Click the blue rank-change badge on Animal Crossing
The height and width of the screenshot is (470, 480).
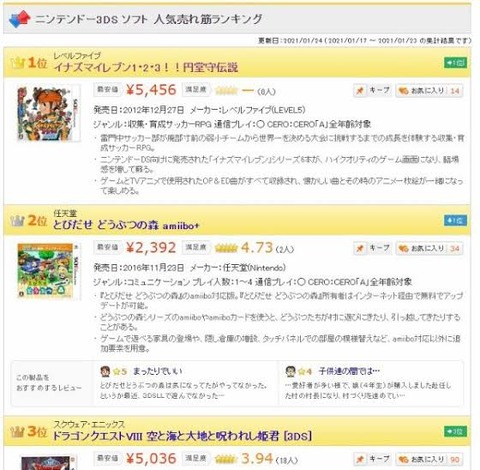point(455,220)
